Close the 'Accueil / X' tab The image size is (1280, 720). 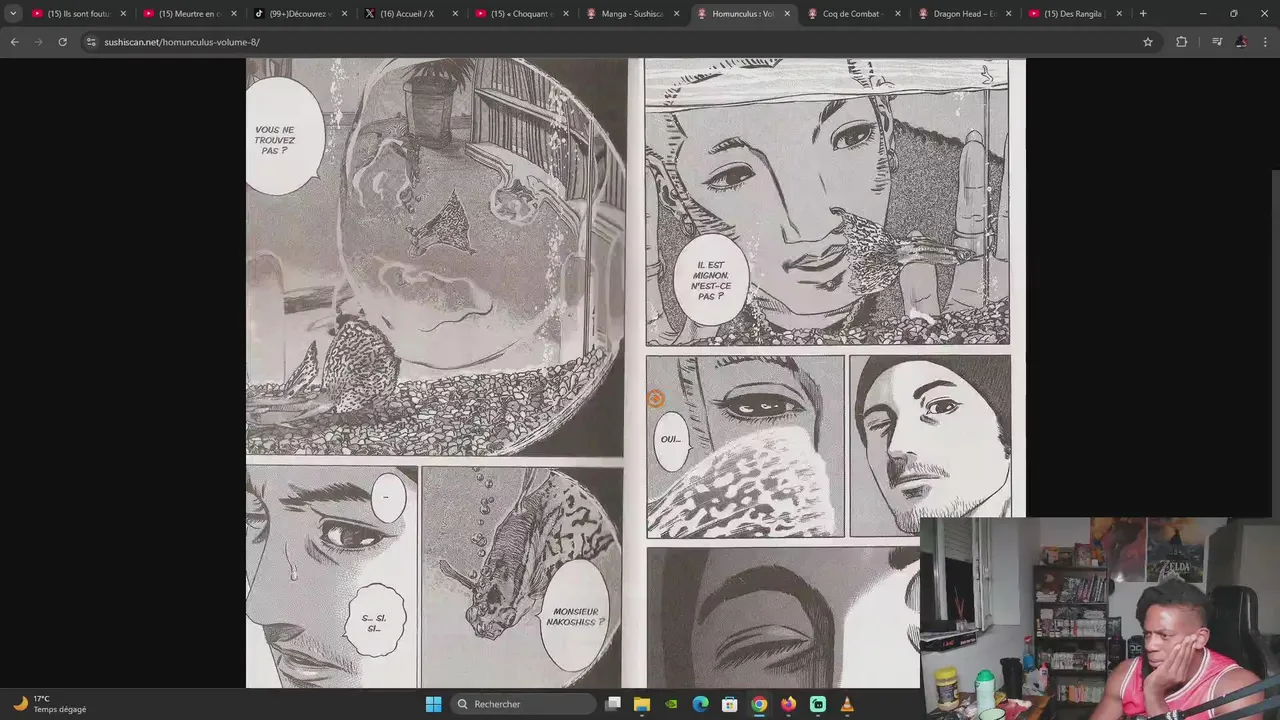[x=455, y=14]
